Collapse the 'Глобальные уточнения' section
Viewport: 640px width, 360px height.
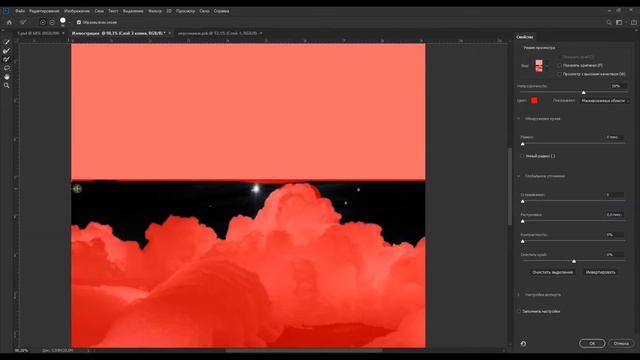[x=519, y=176]
